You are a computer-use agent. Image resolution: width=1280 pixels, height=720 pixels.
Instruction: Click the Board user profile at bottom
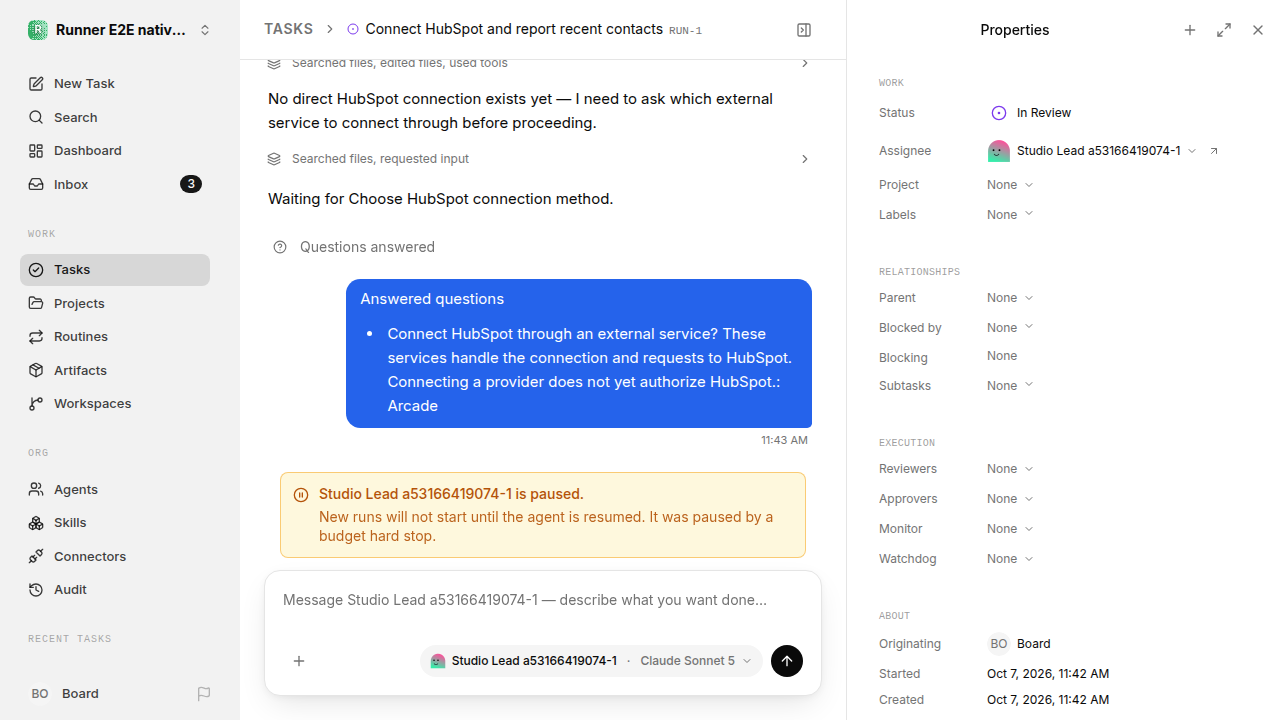(65, 694)
